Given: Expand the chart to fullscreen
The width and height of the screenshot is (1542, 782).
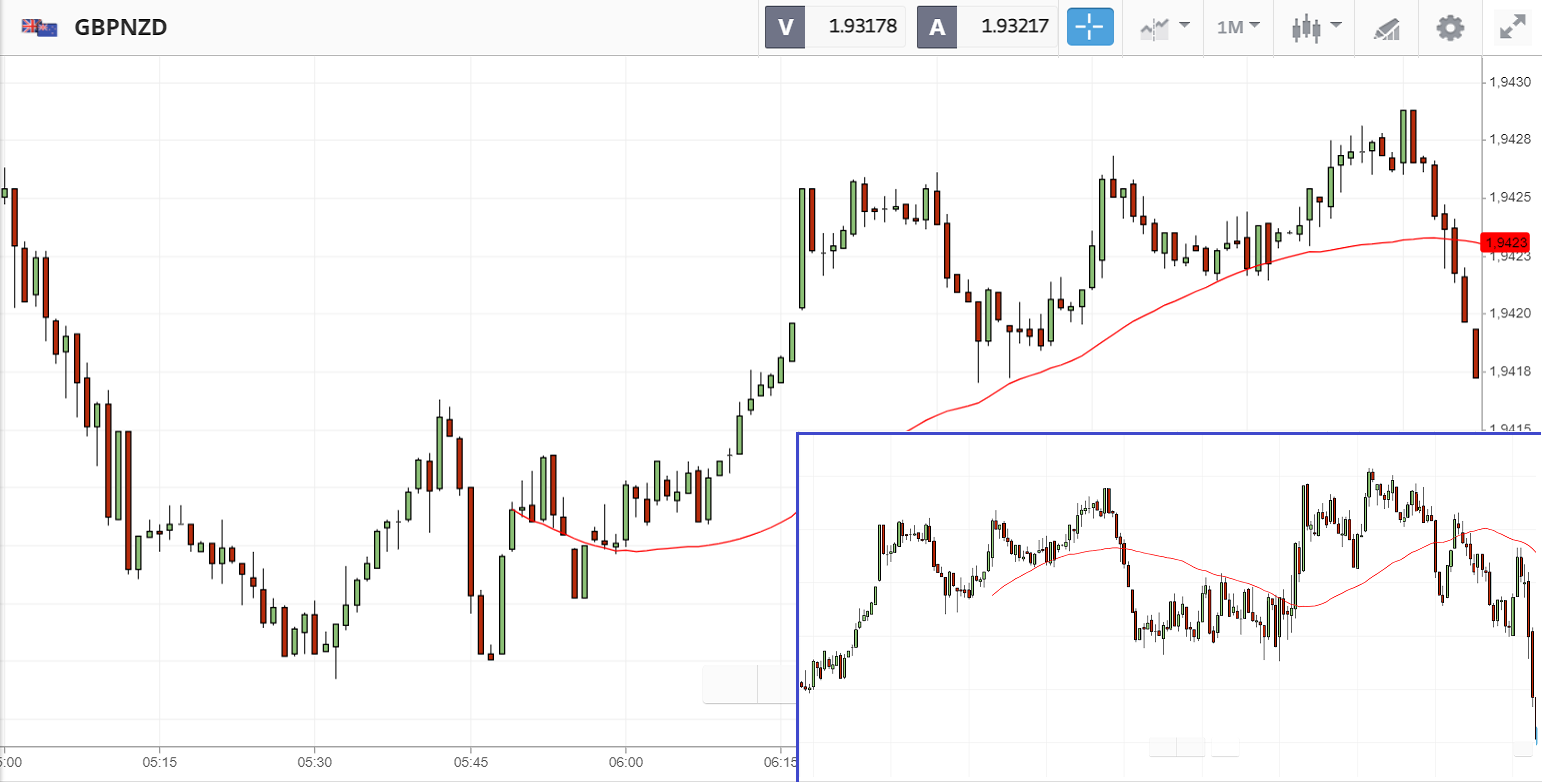Looking at the screenshot, I should tap(1513, 27).
